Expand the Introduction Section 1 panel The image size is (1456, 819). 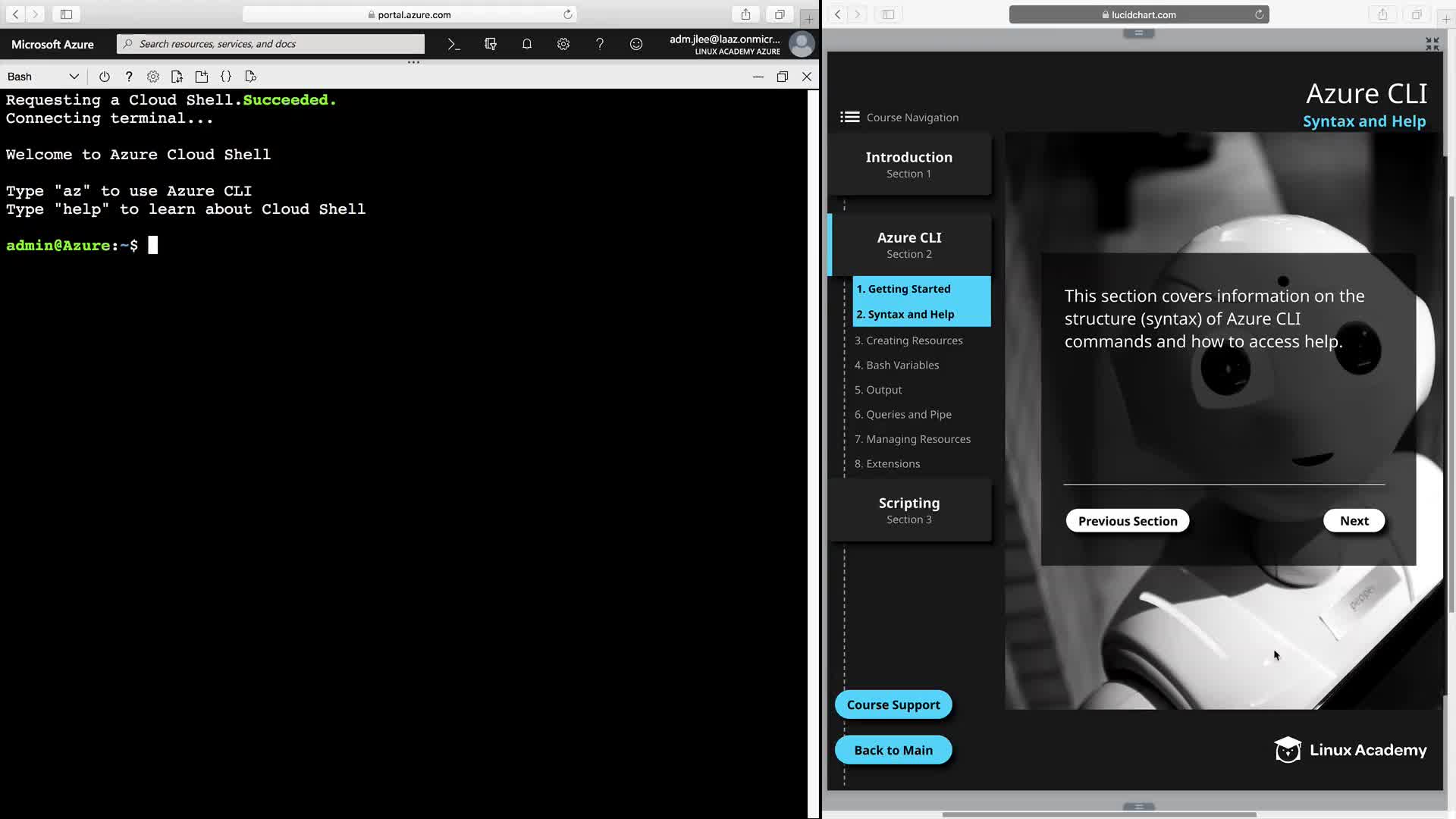tap(909, 164)
